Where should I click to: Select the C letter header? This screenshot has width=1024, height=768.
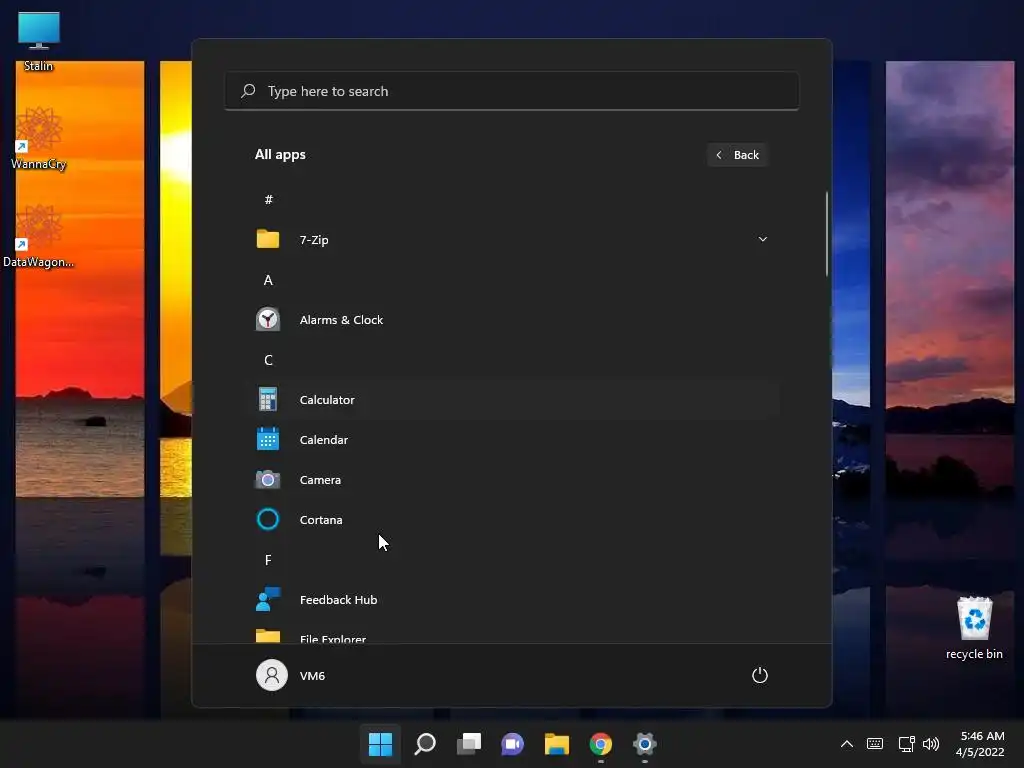pos(268,360)
